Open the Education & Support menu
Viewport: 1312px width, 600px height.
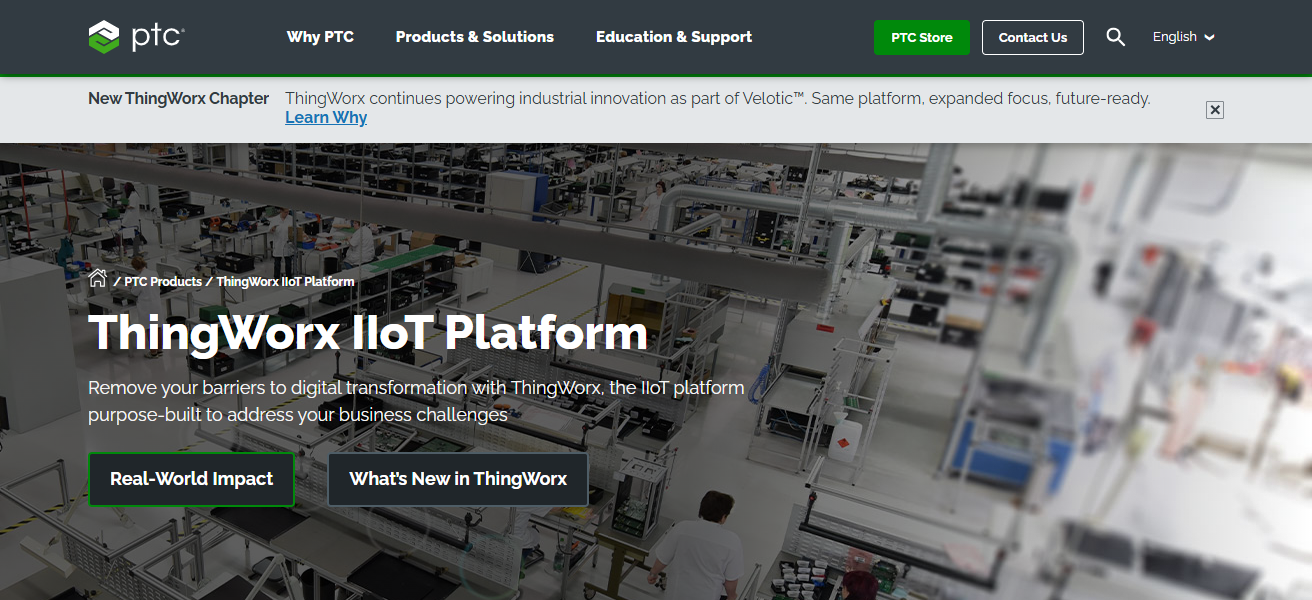674,37
